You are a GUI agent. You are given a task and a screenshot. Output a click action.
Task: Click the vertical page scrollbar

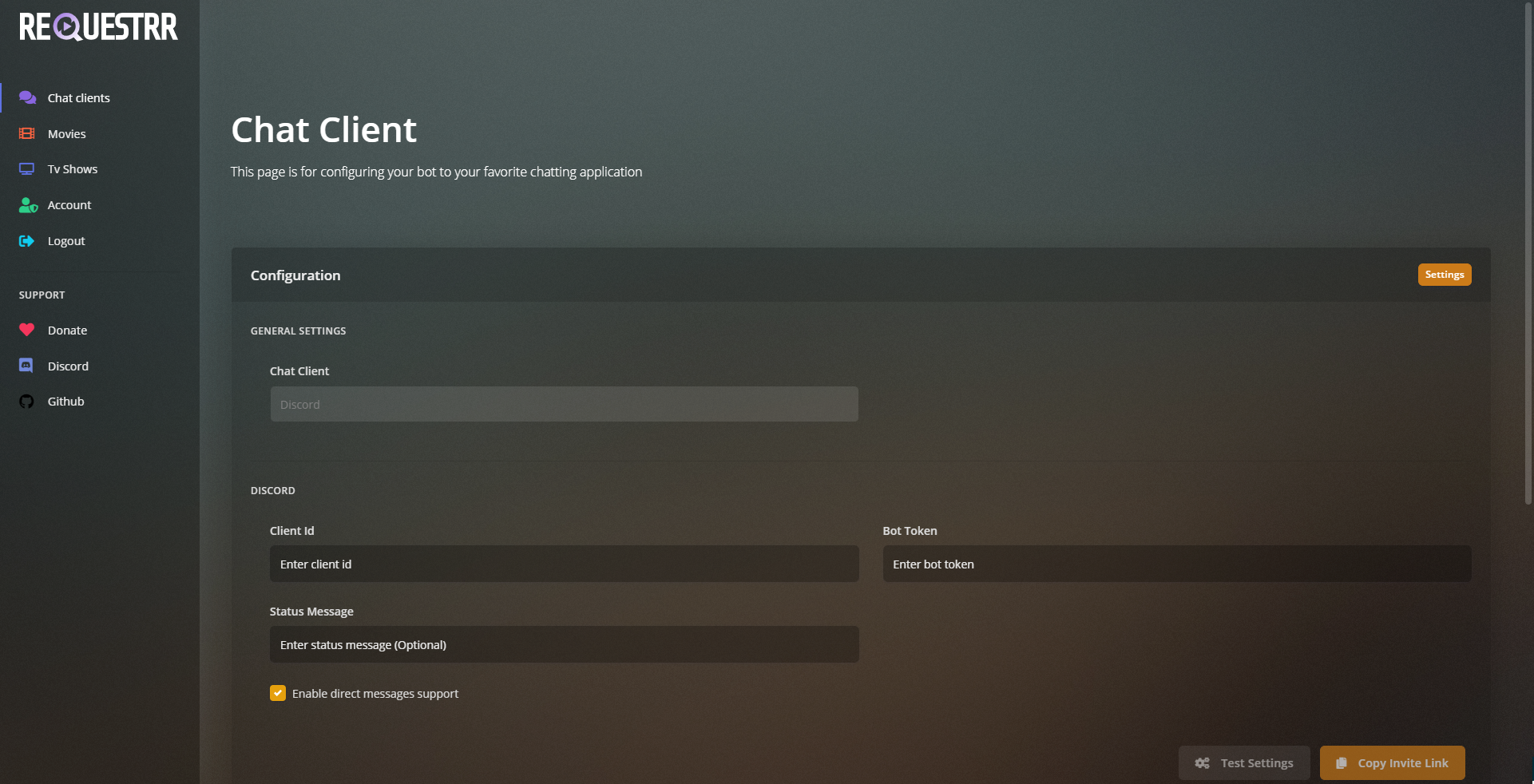1528,255
